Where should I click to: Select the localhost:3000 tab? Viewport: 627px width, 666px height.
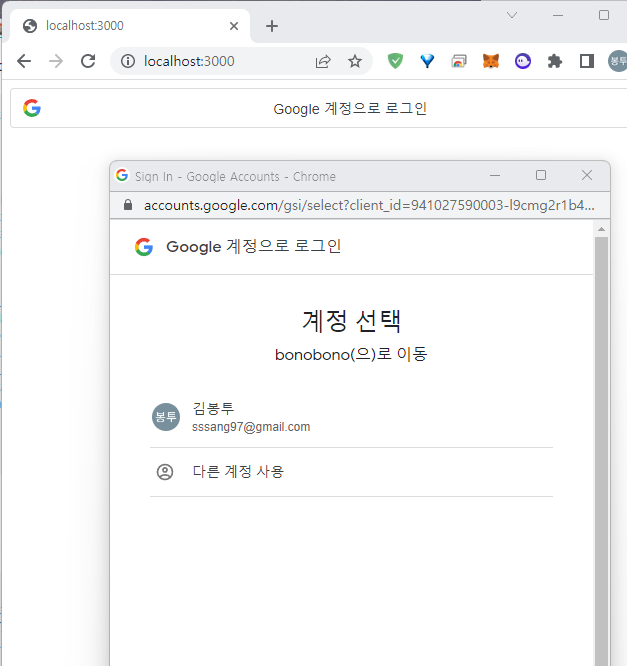(x=120, y=26)
